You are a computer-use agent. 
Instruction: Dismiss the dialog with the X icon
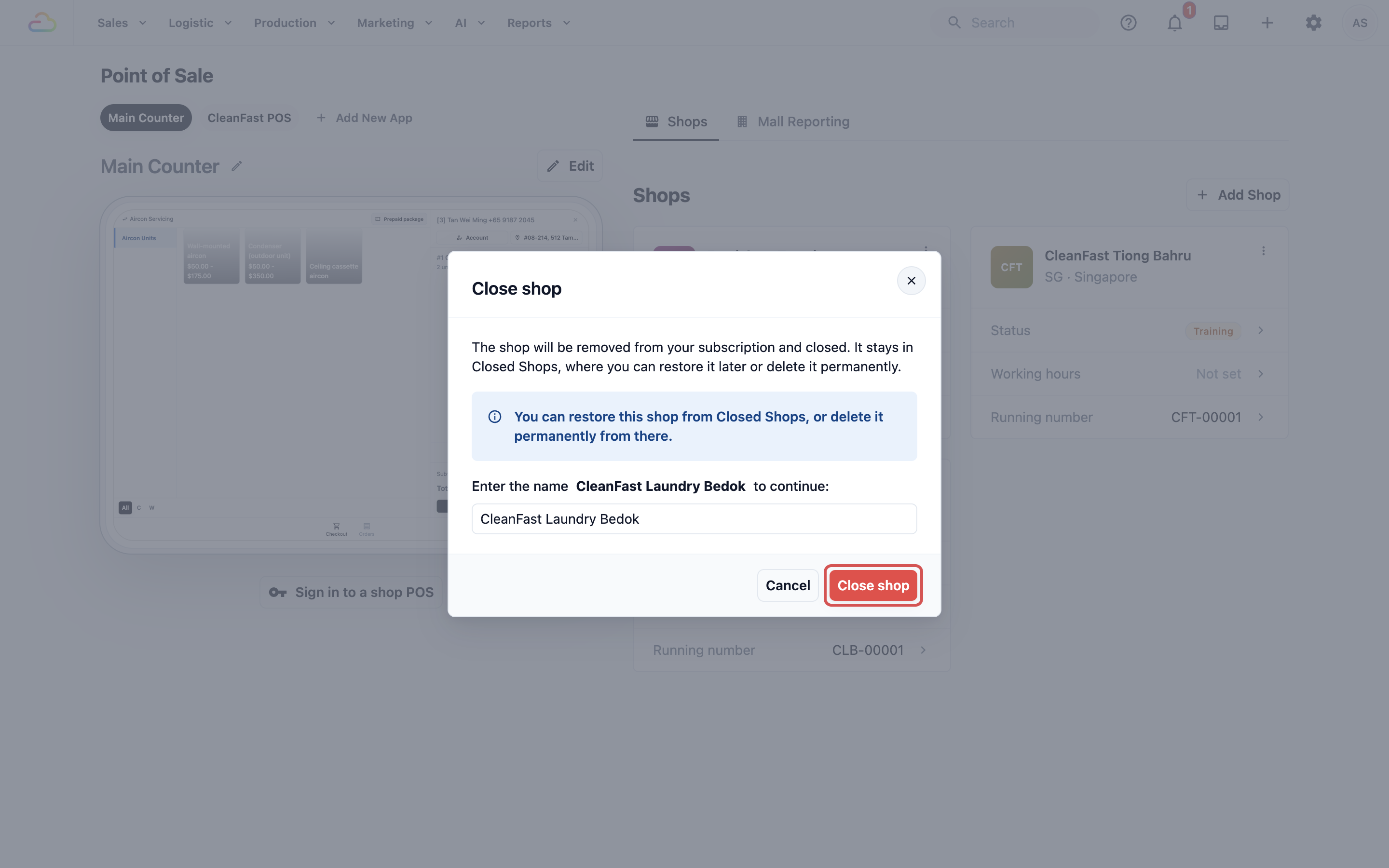point(912,281)
